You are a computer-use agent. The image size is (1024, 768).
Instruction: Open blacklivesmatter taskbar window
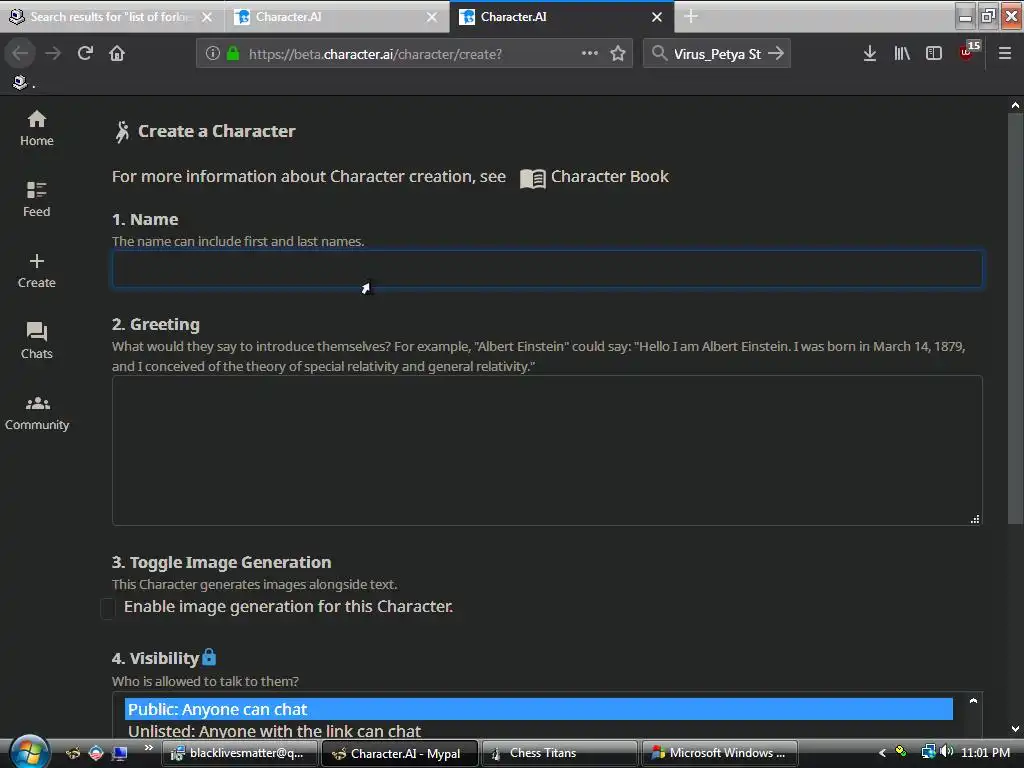click(x=239, y=753)
